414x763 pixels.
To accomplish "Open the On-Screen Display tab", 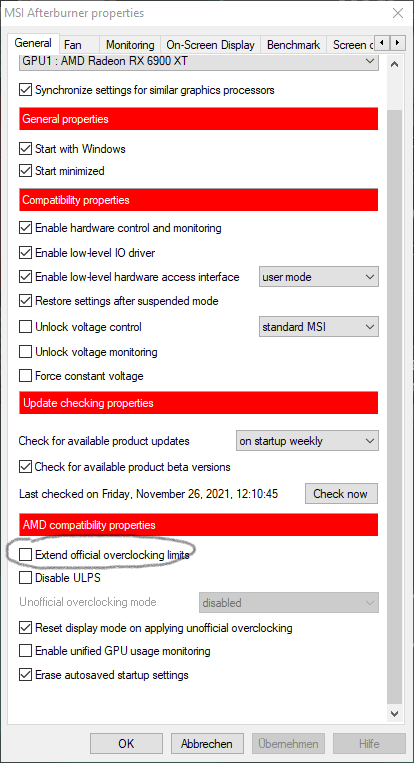I will pyautogui.click(x=210, y=45).
